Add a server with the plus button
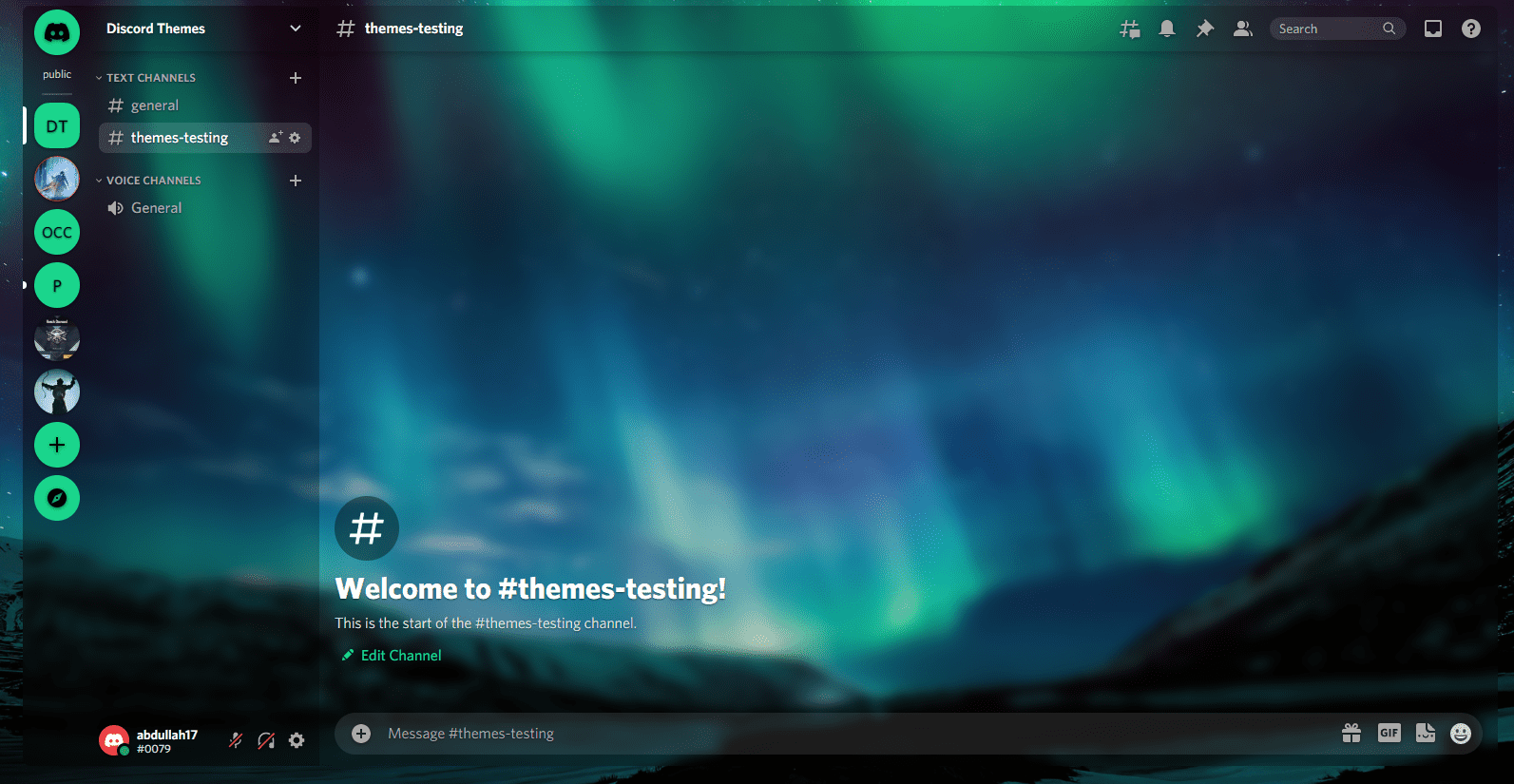 click(57, 445)
